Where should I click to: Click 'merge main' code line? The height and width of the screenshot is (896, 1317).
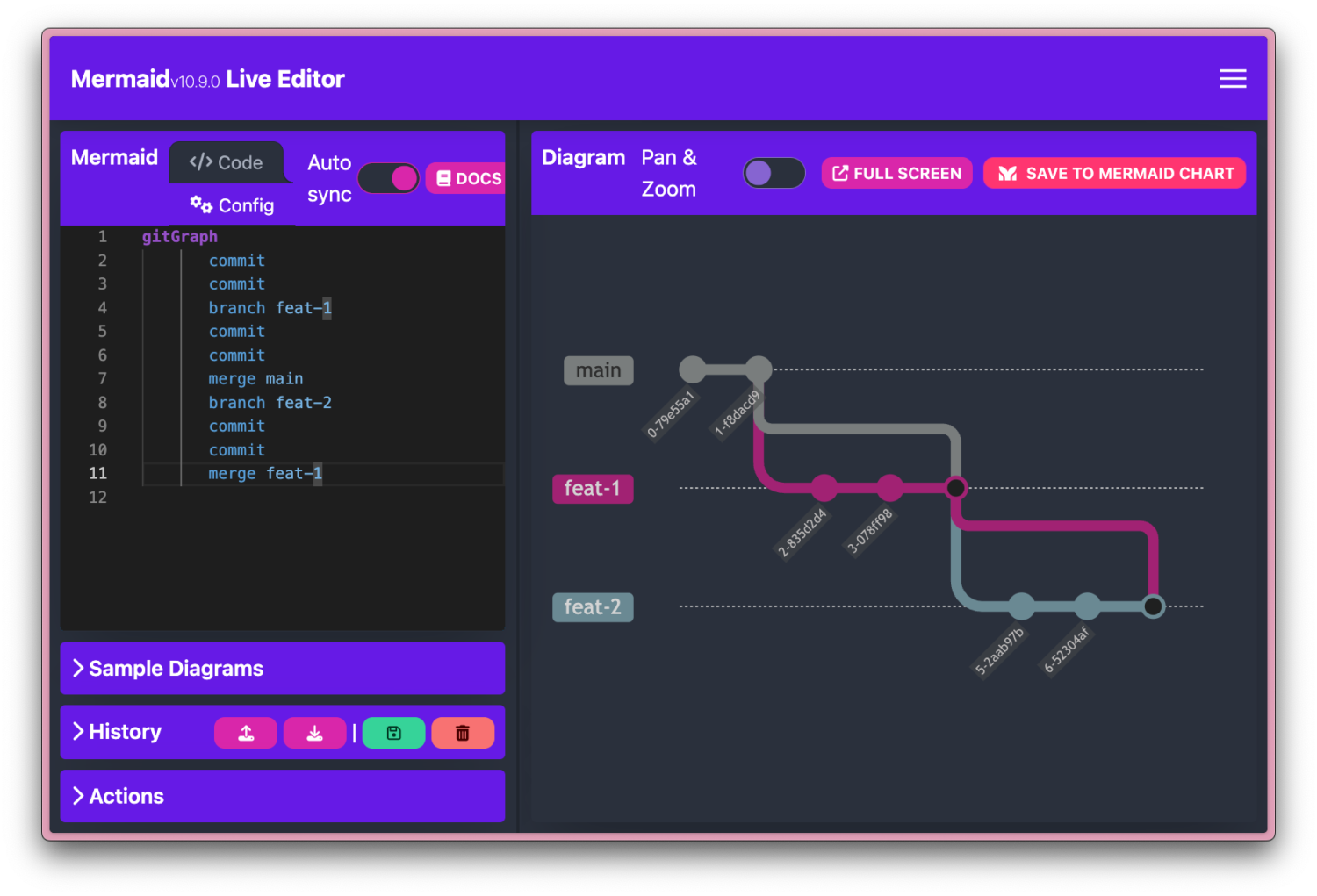click(255, 379)
